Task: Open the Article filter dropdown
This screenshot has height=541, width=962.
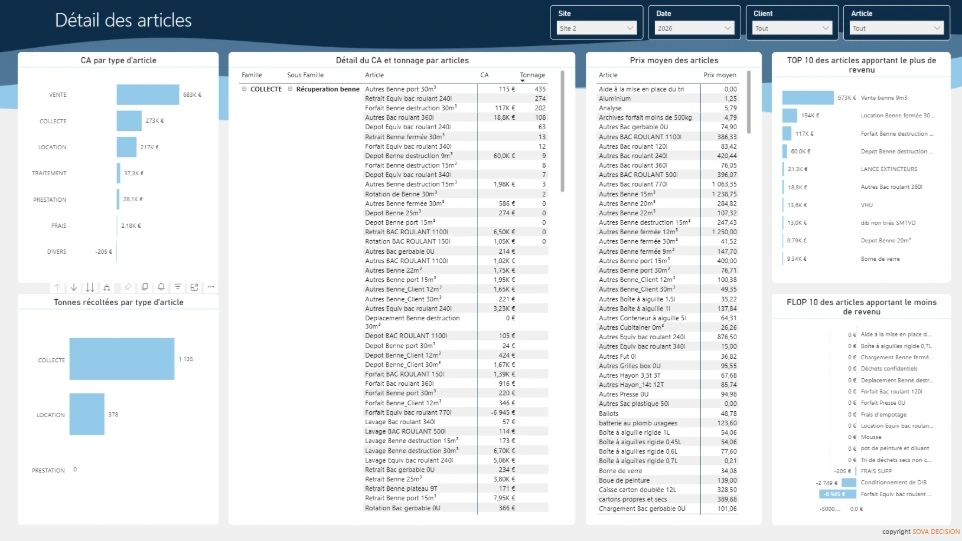Action: [896, 28]
